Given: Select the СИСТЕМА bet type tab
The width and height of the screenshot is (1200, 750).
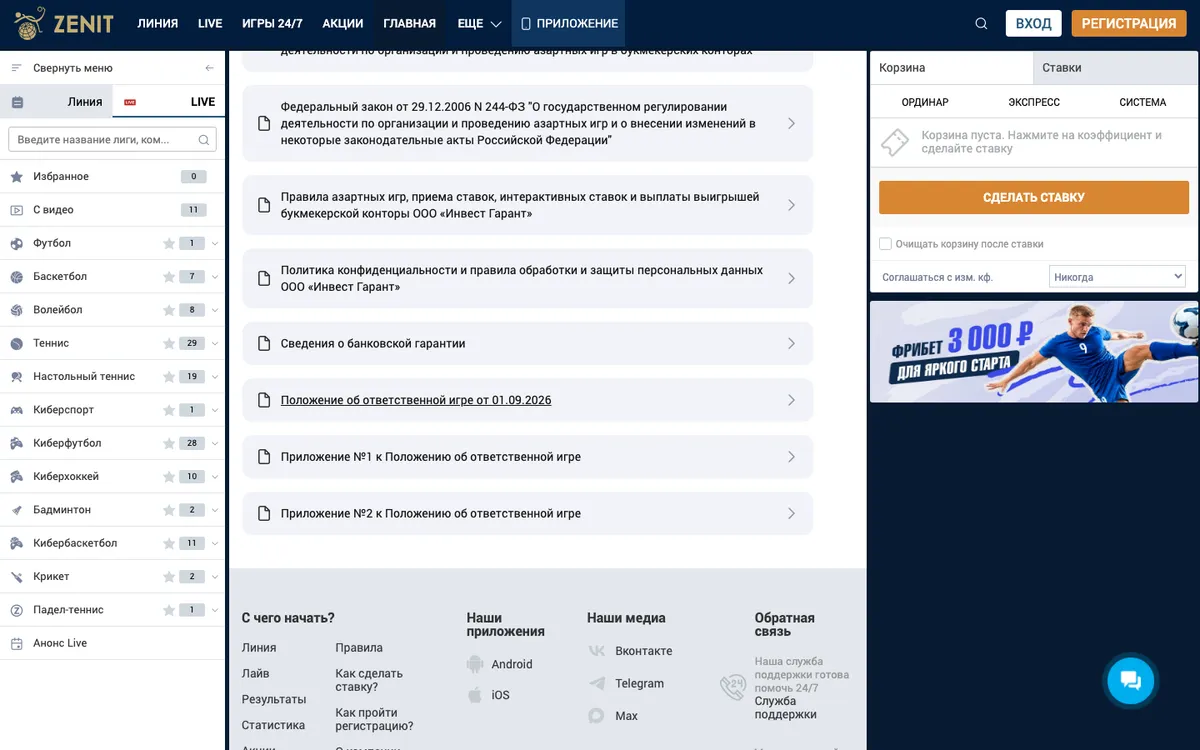Looking at the screenshot, I should click(1143, 102).
